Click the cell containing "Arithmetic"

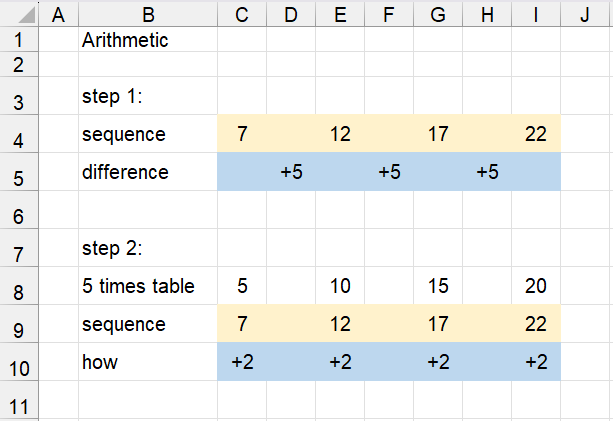tap(125, 41)
